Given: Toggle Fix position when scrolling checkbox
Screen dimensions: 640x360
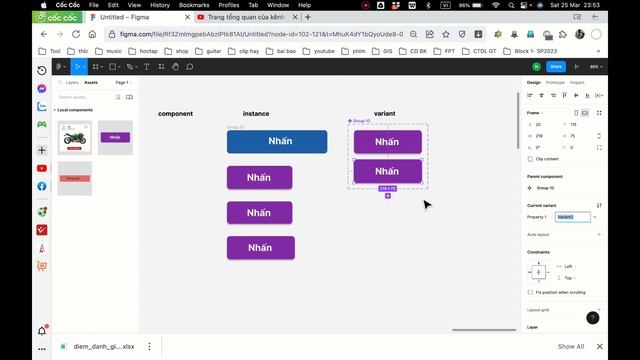Looking at the screenshot, I should [x=530, y=292].
